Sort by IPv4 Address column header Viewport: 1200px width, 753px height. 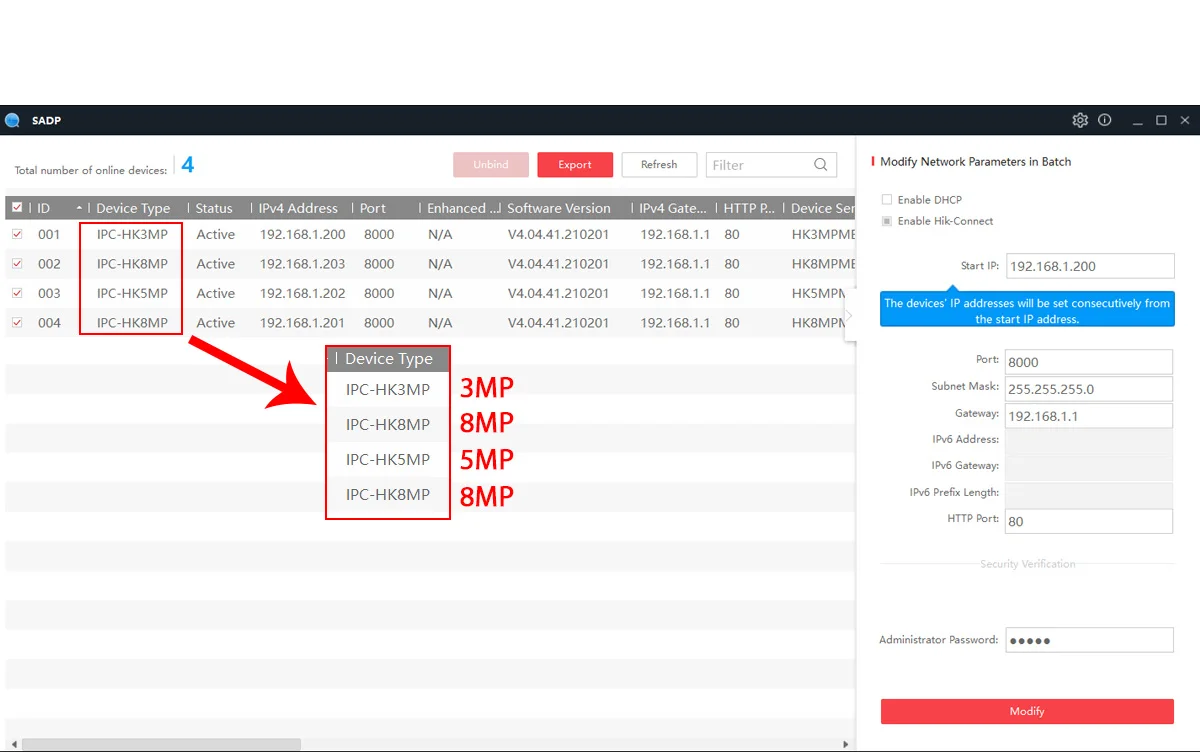[x=300, y=208]
